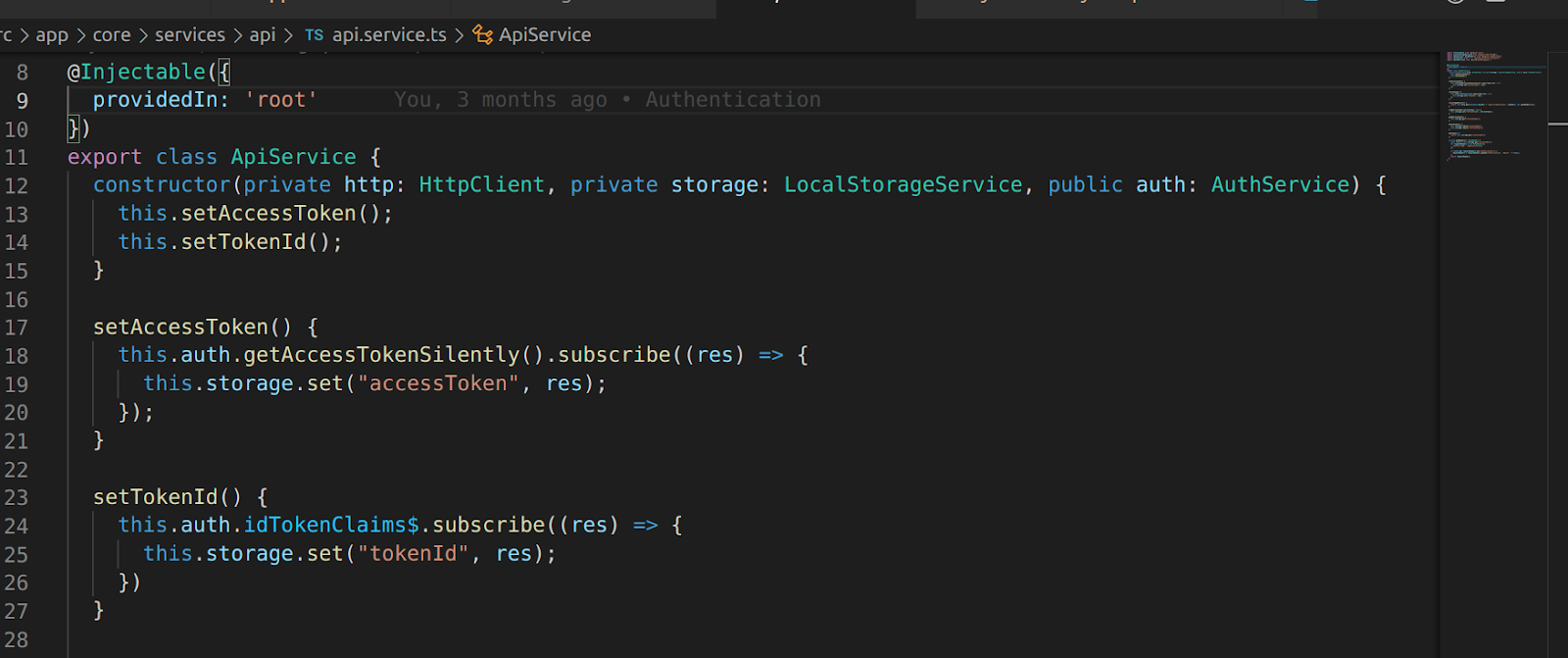Expand the core breadcrumb segment
The height and width of the screenshot is (658, 1568).
click(x=111, y=35)
